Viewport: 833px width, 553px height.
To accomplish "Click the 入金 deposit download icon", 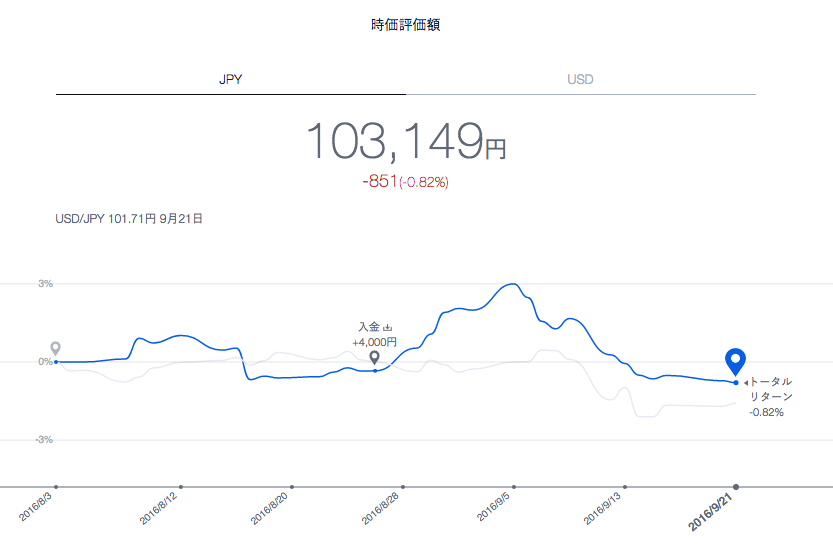I will pos(387,327).
